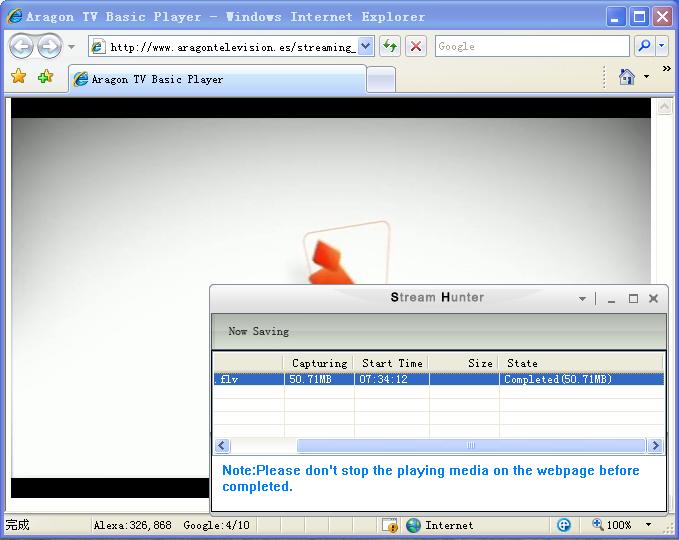679x540 pixels.
Task: Expand the Home button dropdown arrow
Action: (x=647, y=77)
